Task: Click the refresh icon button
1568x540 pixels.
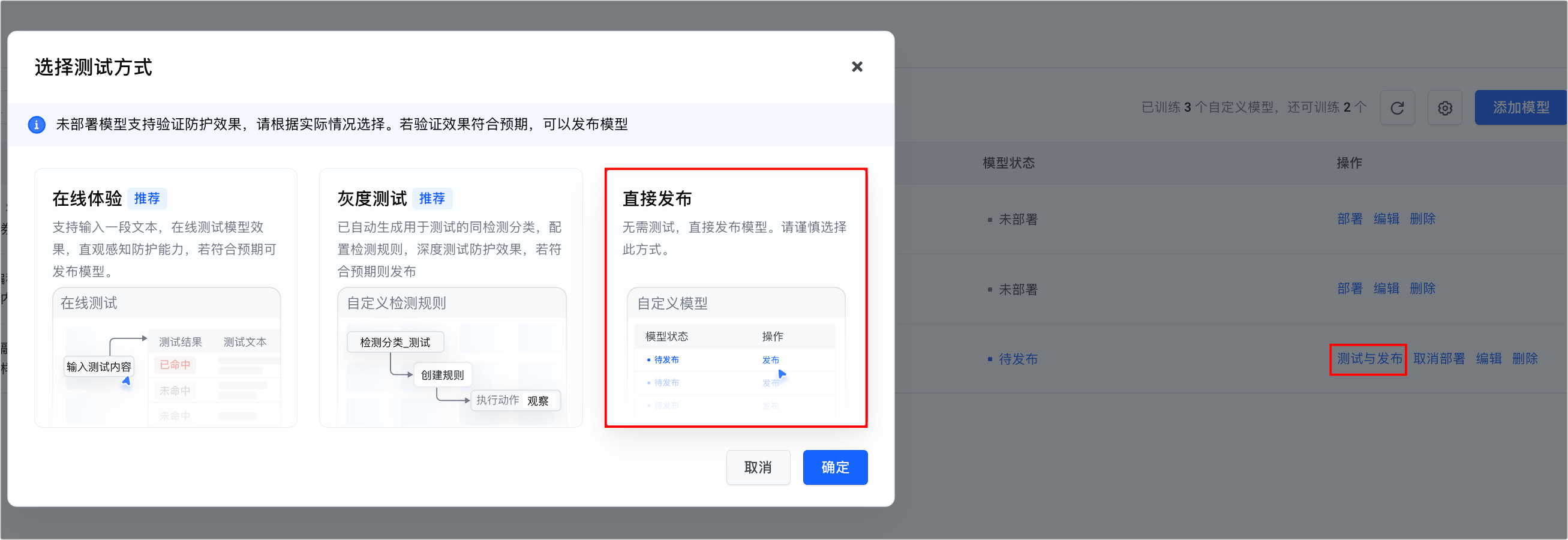Action: pos(1397,109)
